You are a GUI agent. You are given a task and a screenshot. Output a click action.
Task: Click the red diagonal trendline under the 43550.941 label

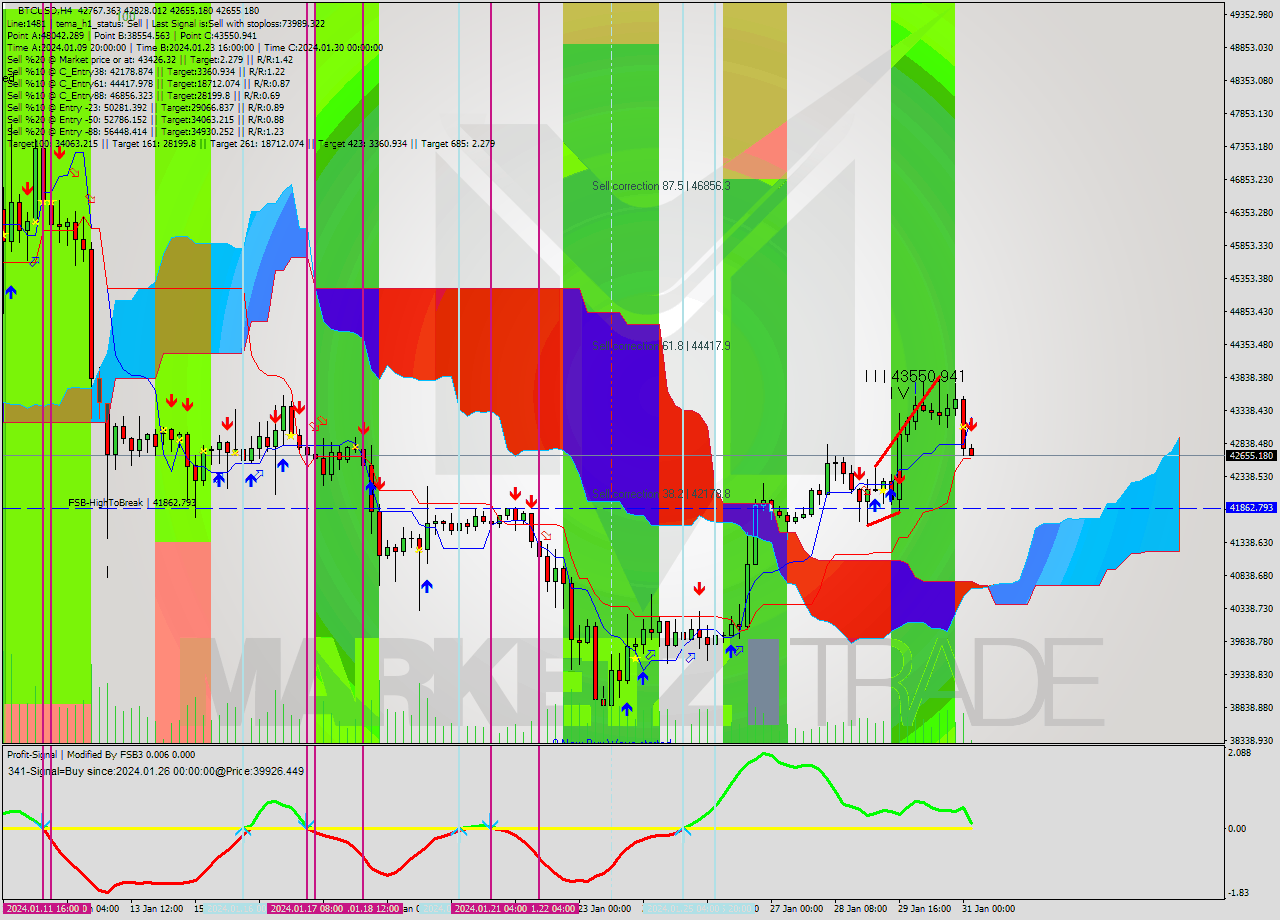[x=906, y=422]
